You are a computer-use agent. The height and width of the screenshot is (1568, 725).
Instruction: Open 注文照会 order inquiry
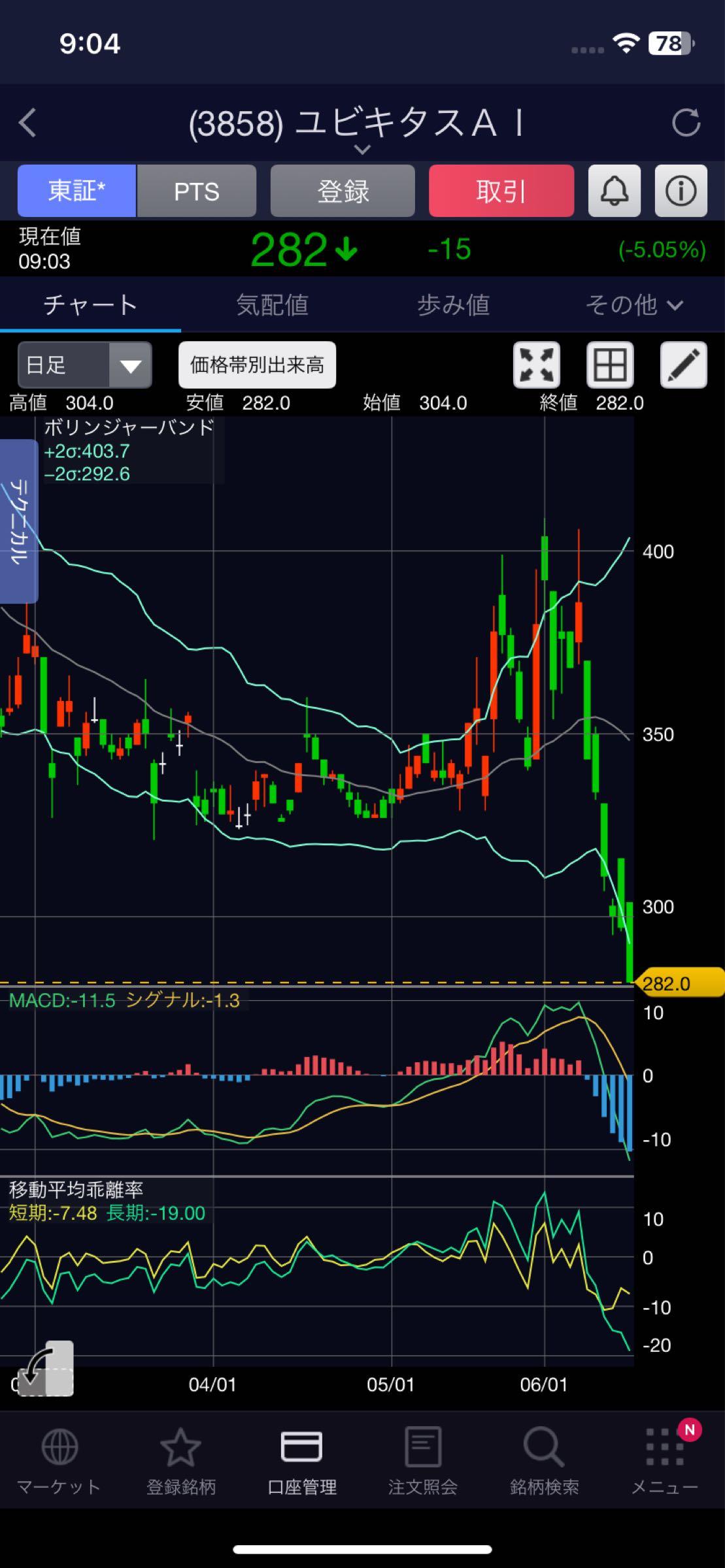pyautogui.click(x=422, y=1462)
